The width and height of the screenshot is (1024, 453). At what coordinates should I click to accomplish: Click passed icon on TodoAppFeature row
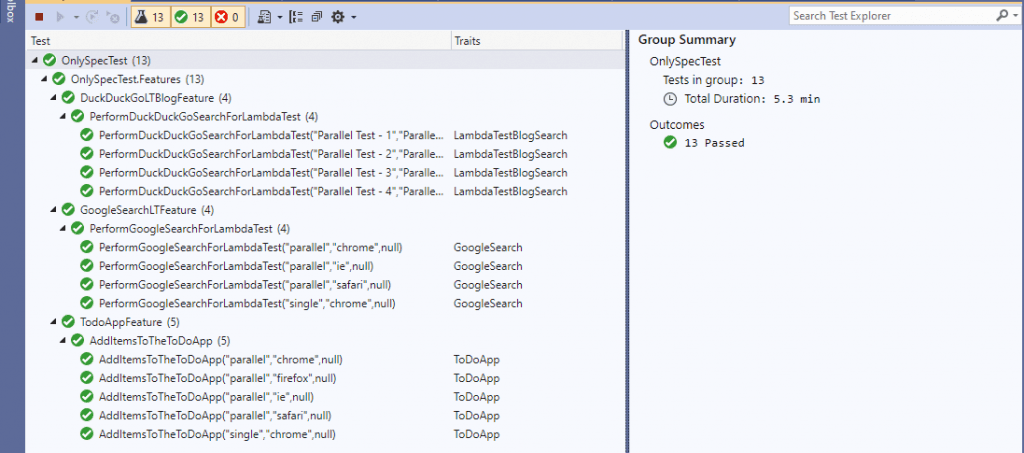pyautogui.click(x=68, y=322)
